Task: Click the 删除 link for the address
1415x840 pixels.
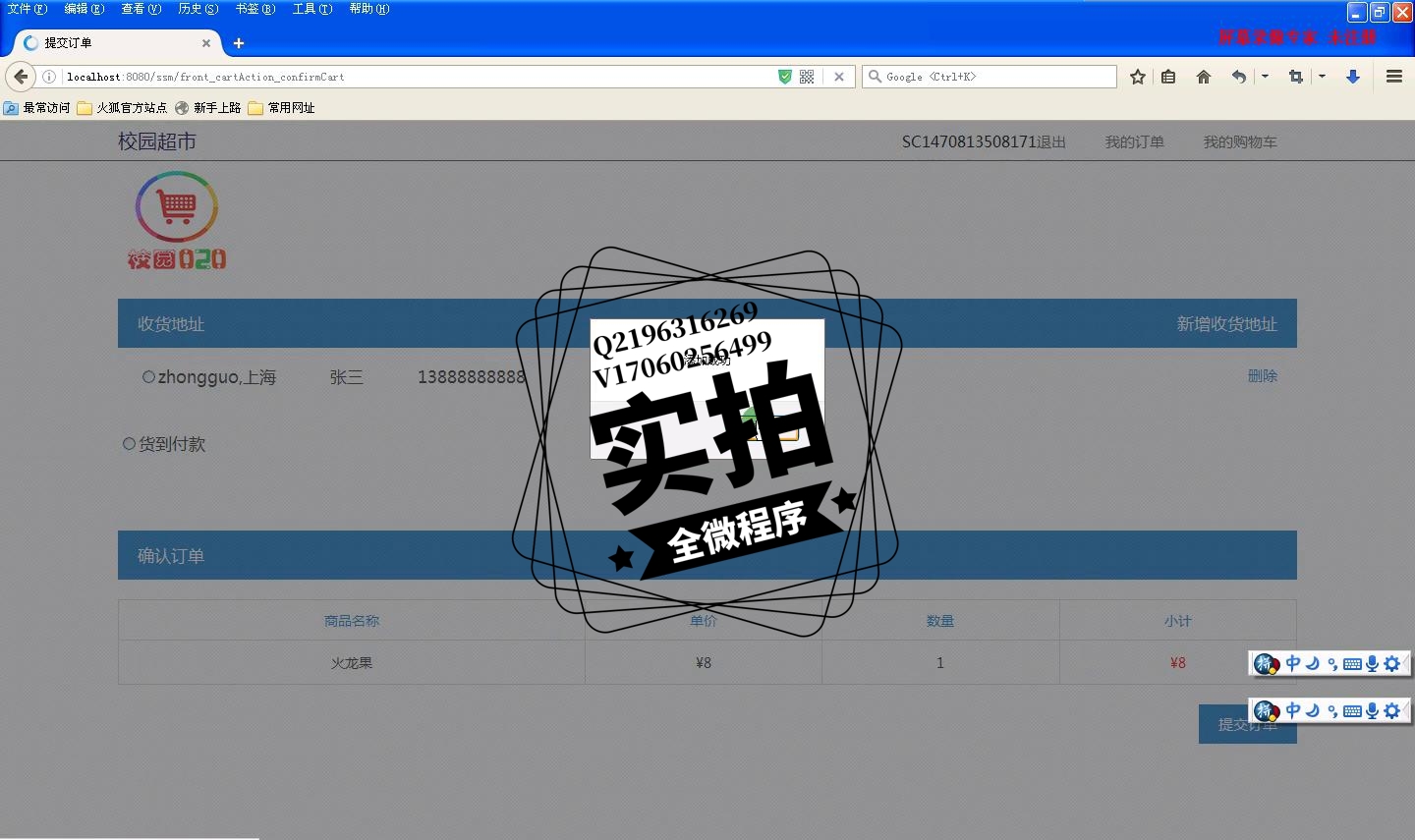Action: click(1263, 375)
